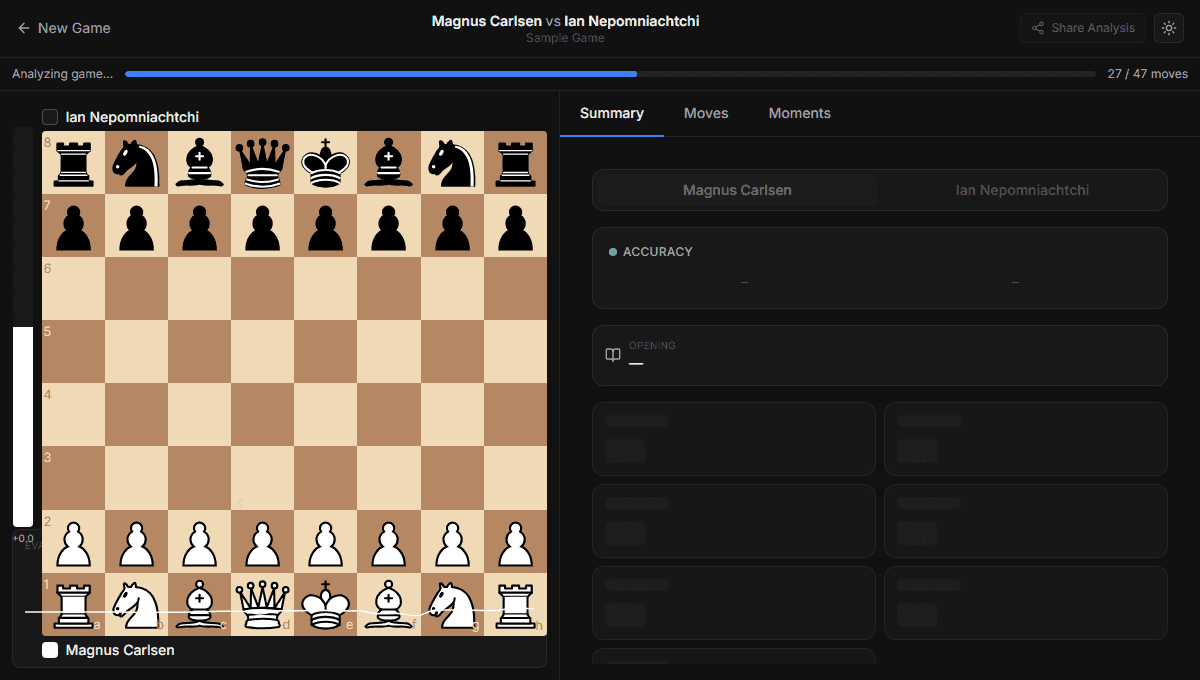Click the opening book icon
The height and width of the screenshot is (680, 1200).
613,355
